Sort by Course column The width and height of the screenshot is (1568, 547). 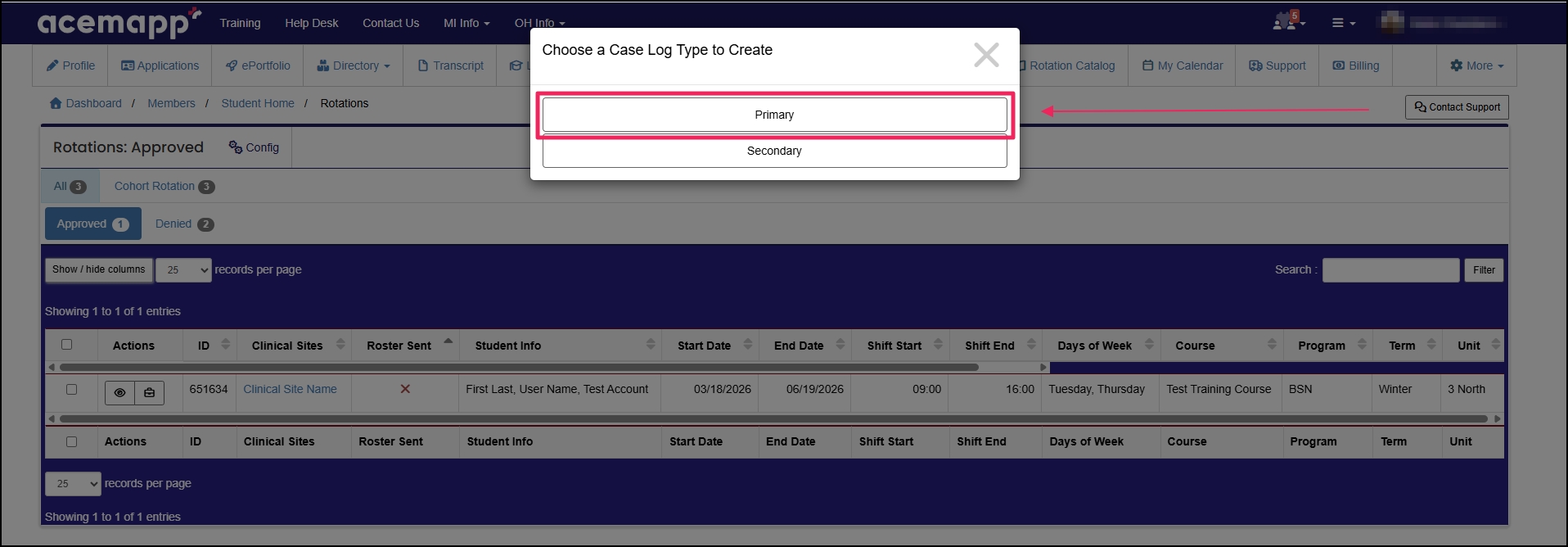pos(1272,345)
